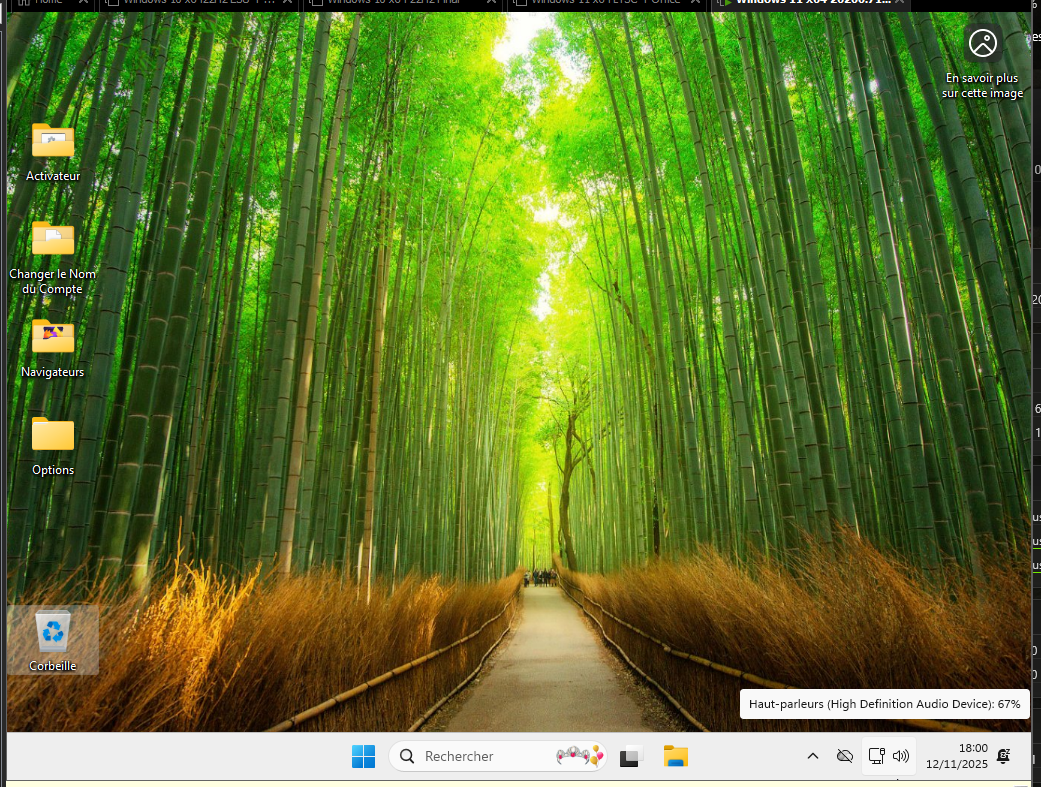Click the speaker volume icon in the tray
Image resolution: width=1041 pixels, height=787 pixels.
(x=901, y=756)
